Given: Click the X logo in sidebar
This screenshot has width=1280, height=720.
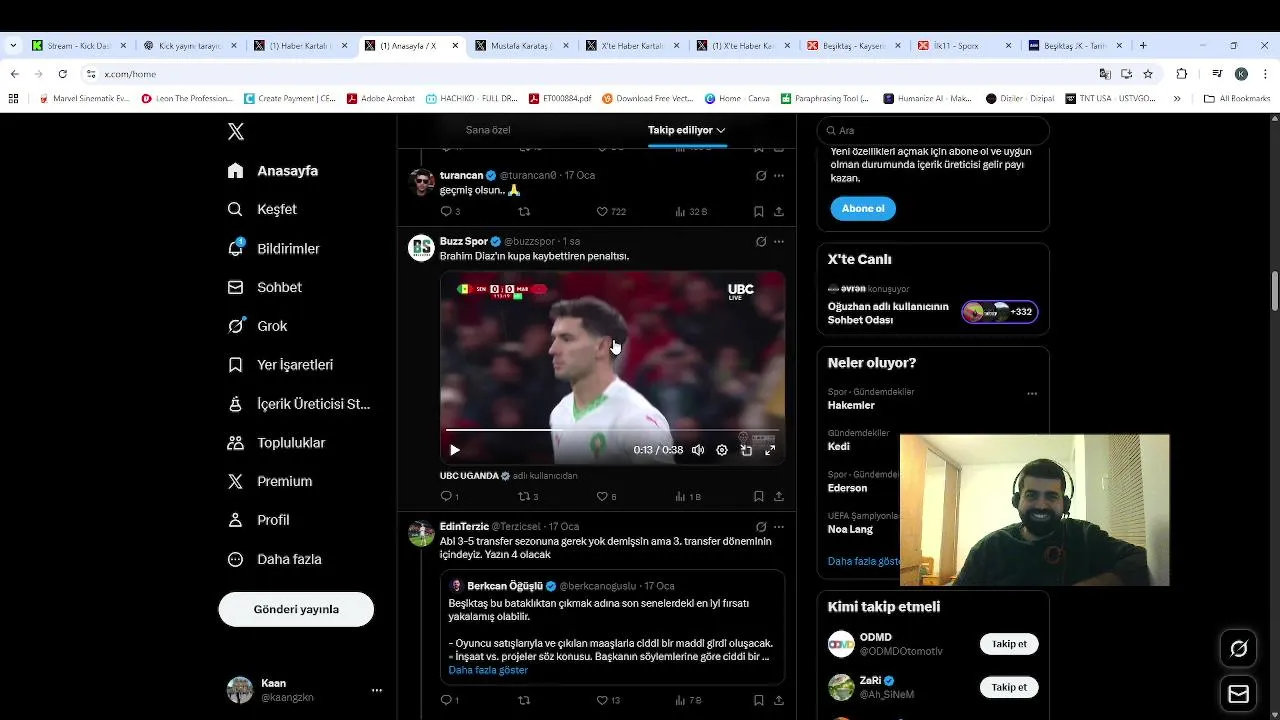Looking at the screenshot, I should (x=236, y=131).
